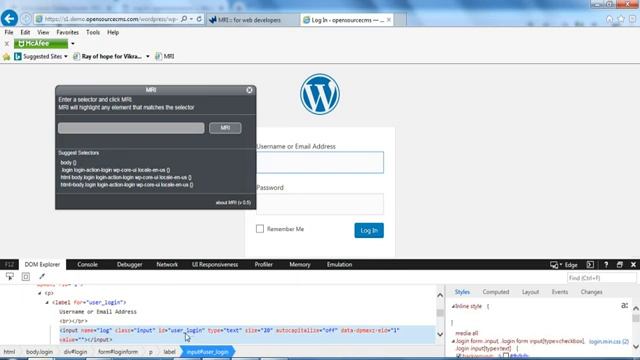Click the MRI button in the overlay
Screen dimensions: 640x360
[x=225, y=128]
